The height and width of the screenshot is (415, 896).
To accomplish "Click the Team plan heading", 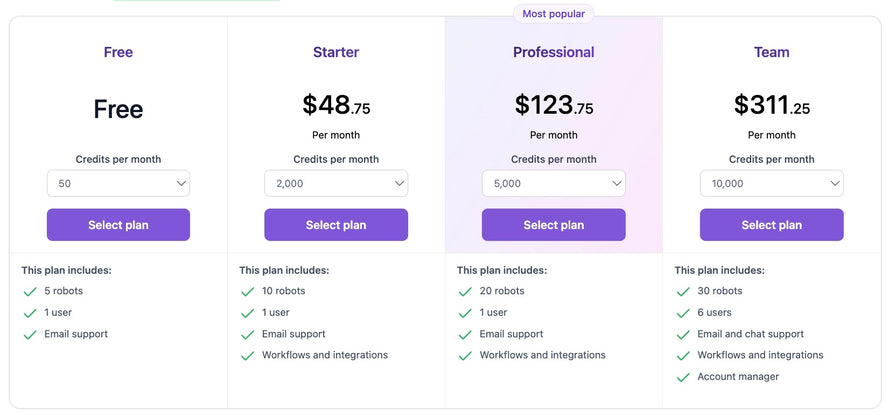I will 771,52.
